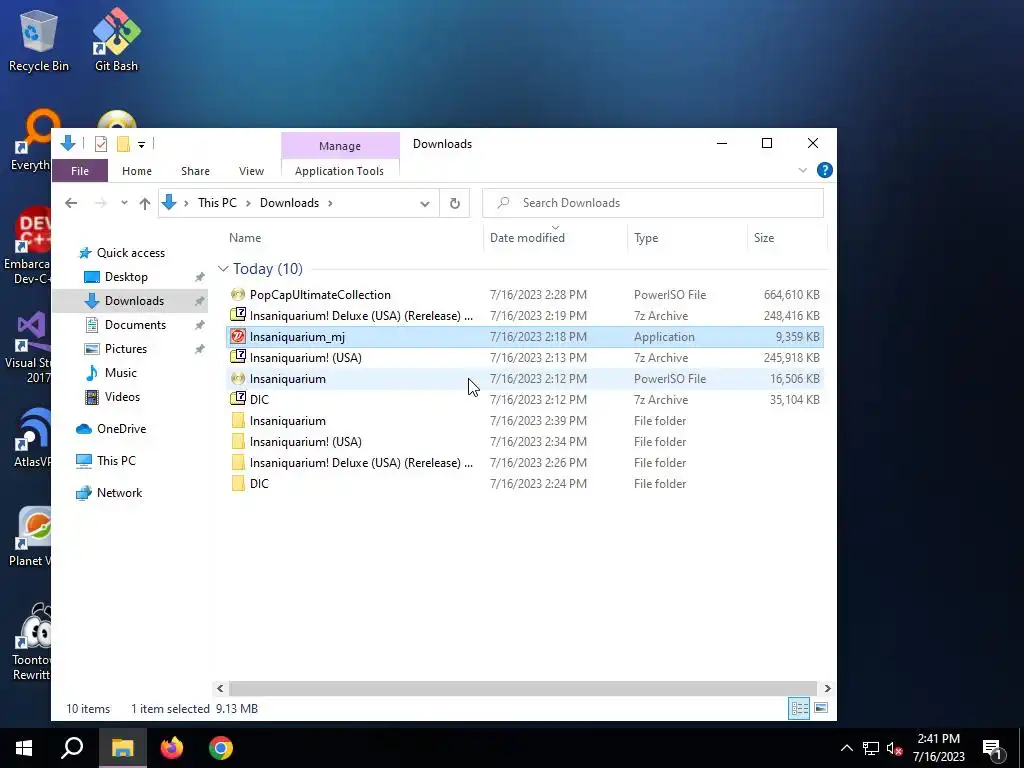The height and width of the screenshot is (768, 1024).
Task: Launch Firefox from the taskbar
Action: click(172, 748)
